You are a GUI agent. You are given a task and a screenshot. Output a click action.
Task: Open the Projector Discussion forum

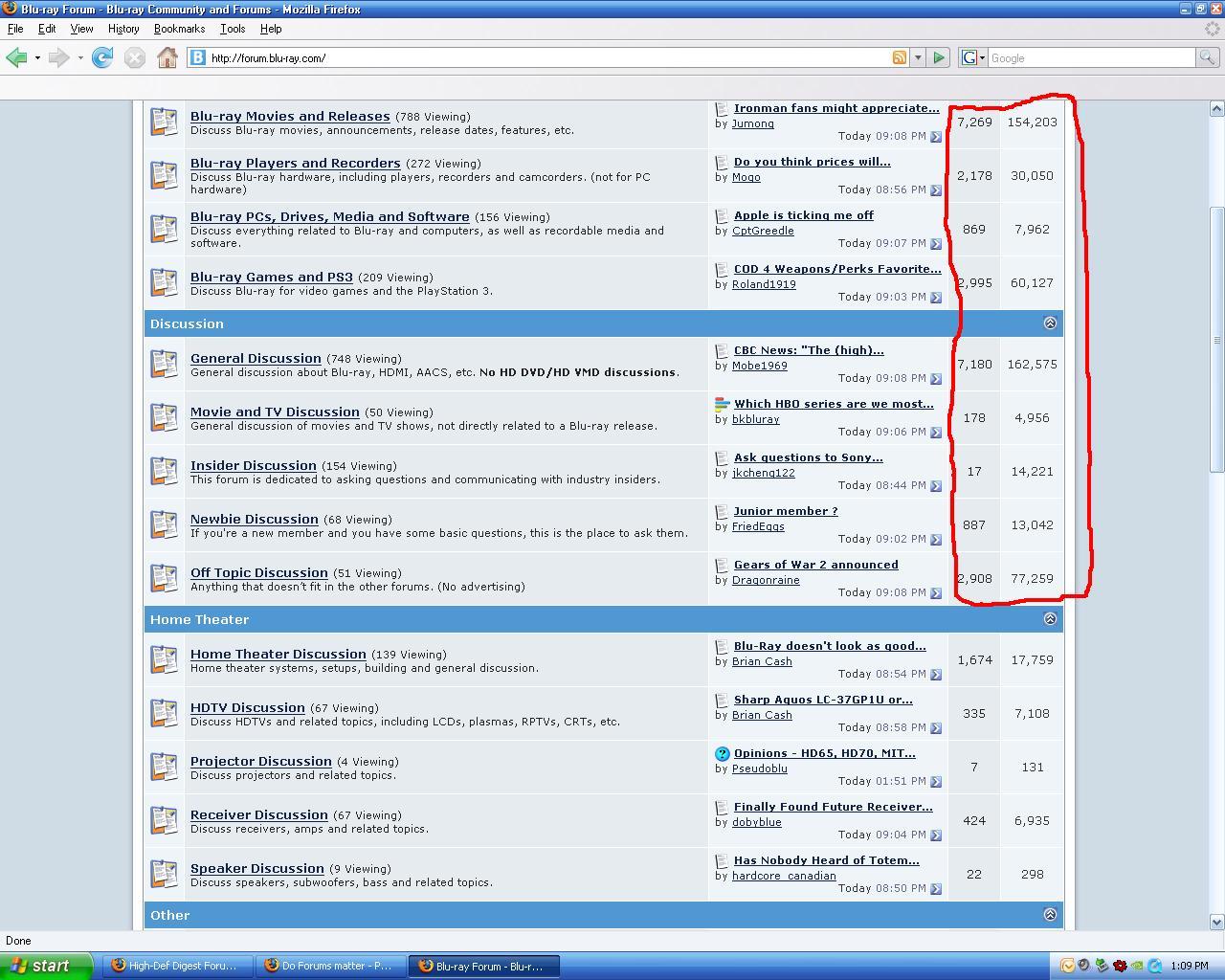point(261,762)
